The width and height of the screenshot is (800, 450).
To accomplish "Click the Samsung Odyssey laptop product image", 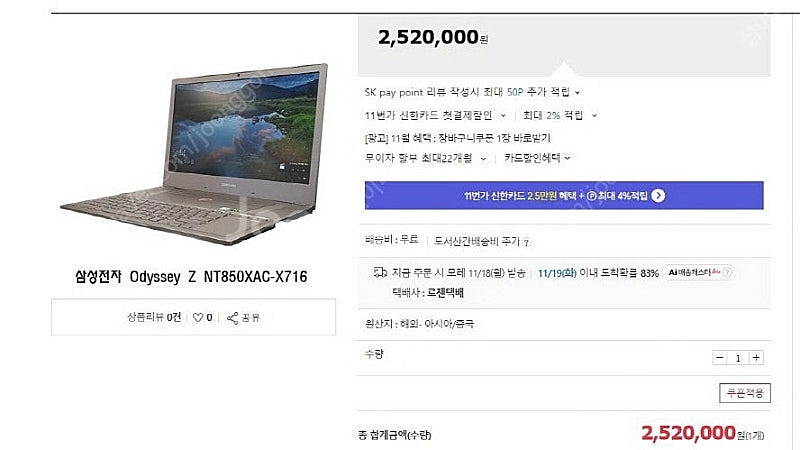I will [x=194, y=153].
